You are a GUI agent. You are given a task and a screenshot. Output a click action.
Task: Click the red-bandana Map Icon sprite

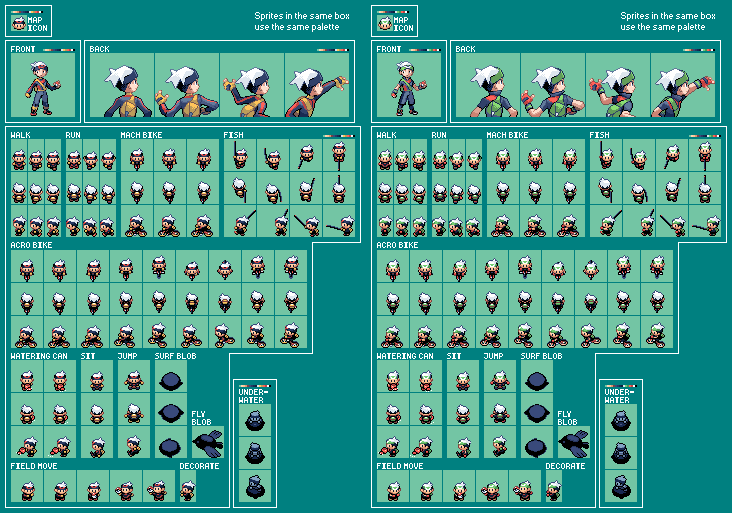(x=19, y=22)
